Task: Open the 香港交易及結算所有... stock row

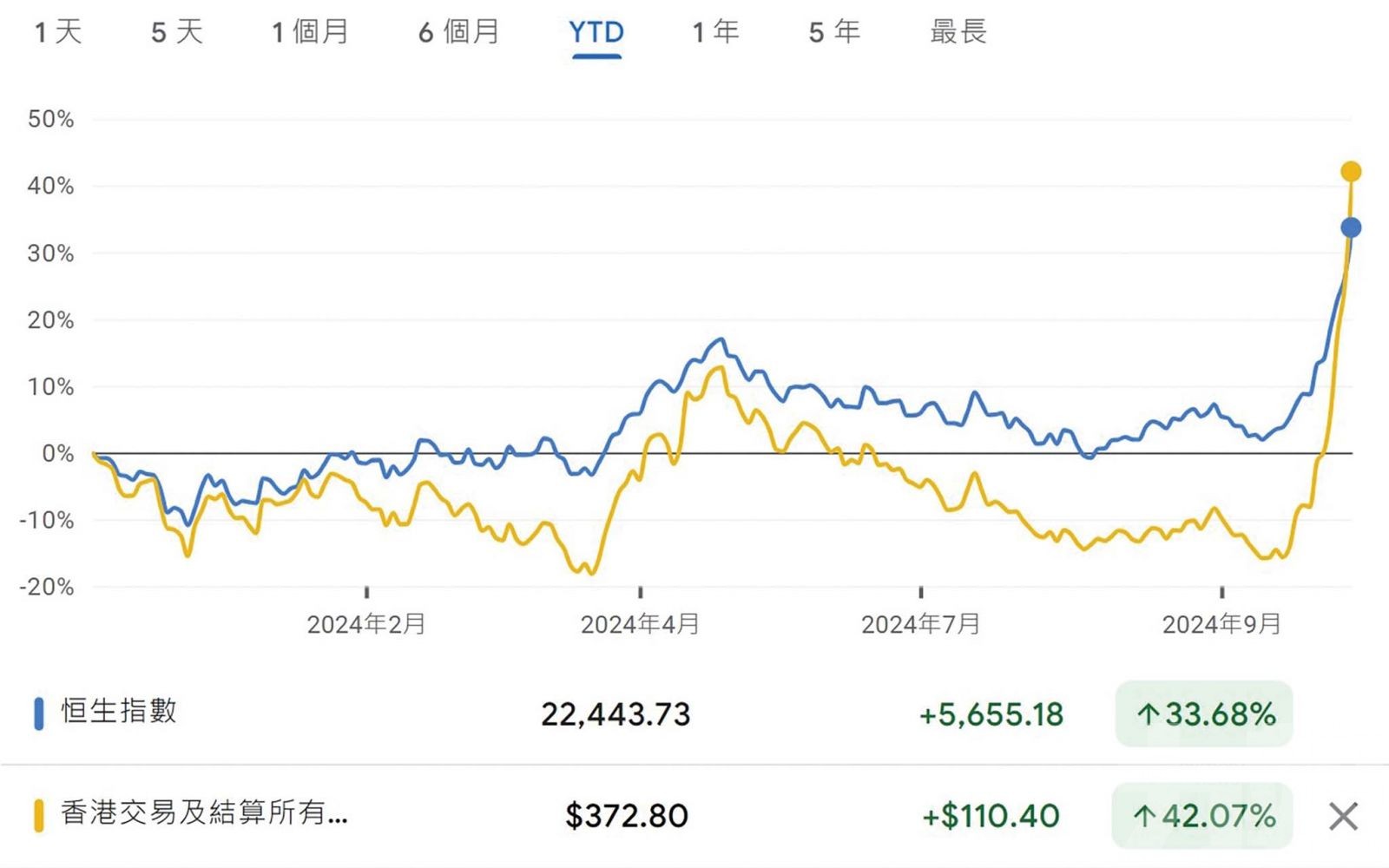Action: tap(694, 815)
